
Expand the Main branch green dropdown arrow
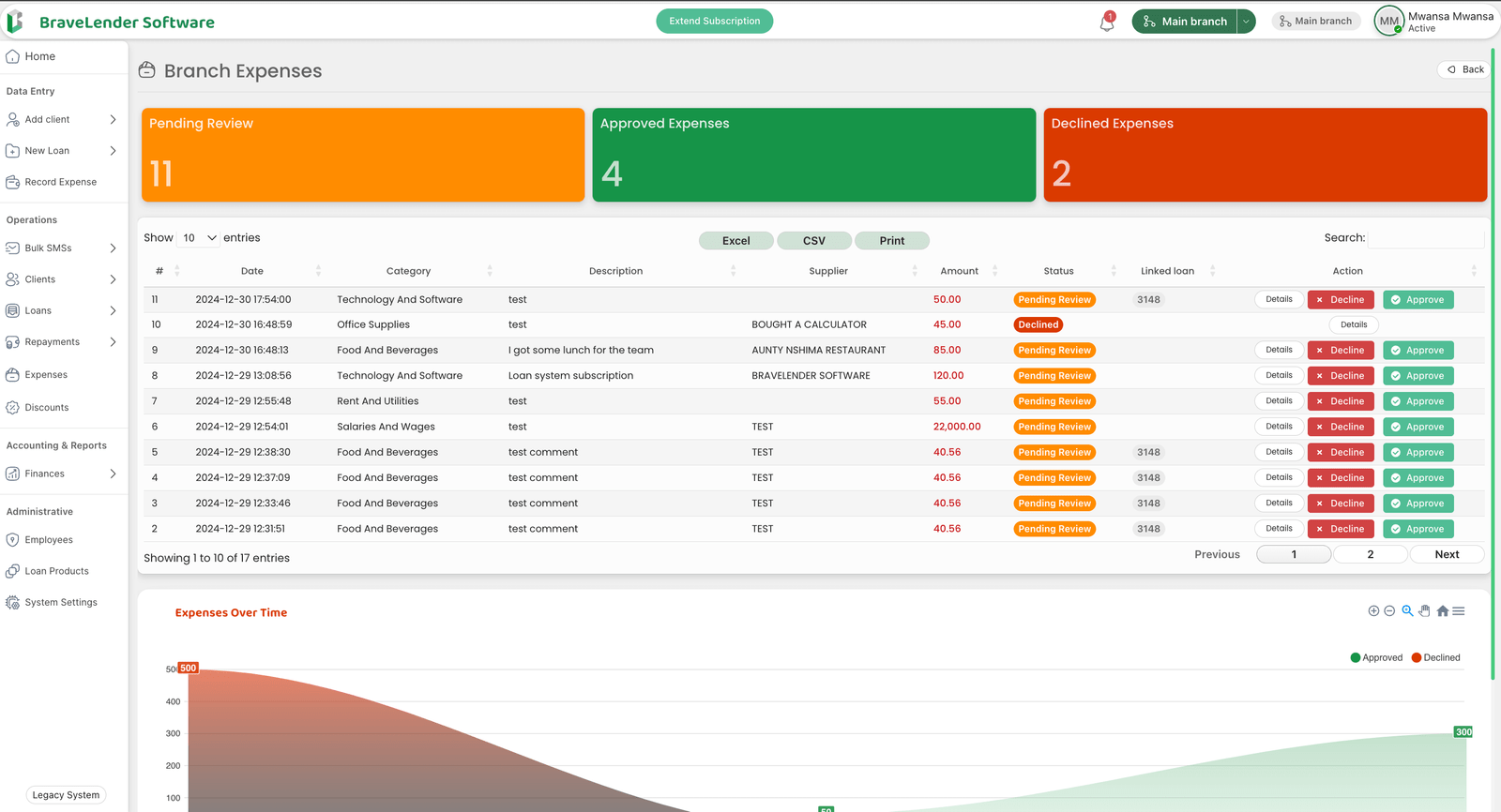point(1246,22)
